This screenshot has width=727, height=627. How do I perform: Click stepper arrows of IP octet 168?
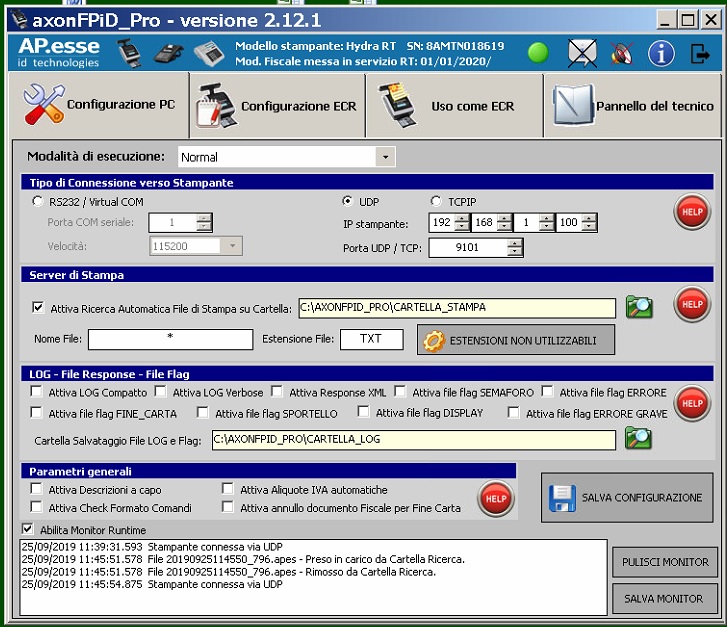(x=504, y=223)
